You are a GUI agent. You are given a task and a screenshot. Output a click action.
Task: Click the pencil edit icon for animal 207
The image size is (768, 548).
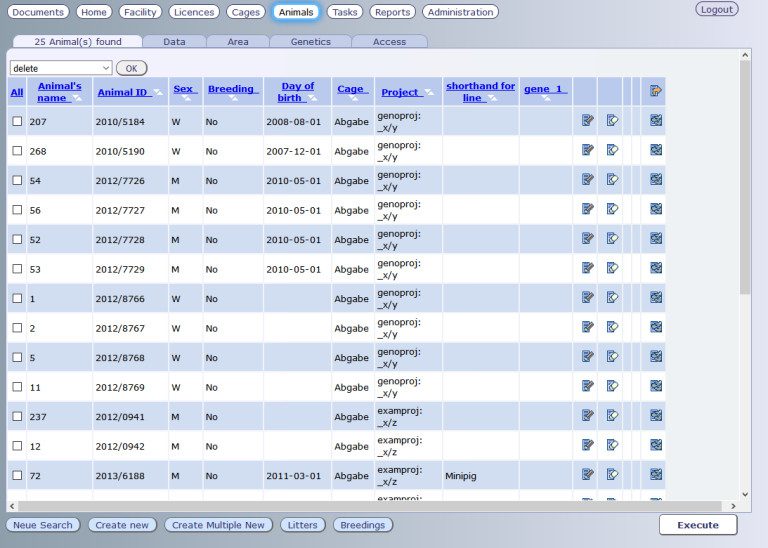pyautogui.click(x=587, y=120)
